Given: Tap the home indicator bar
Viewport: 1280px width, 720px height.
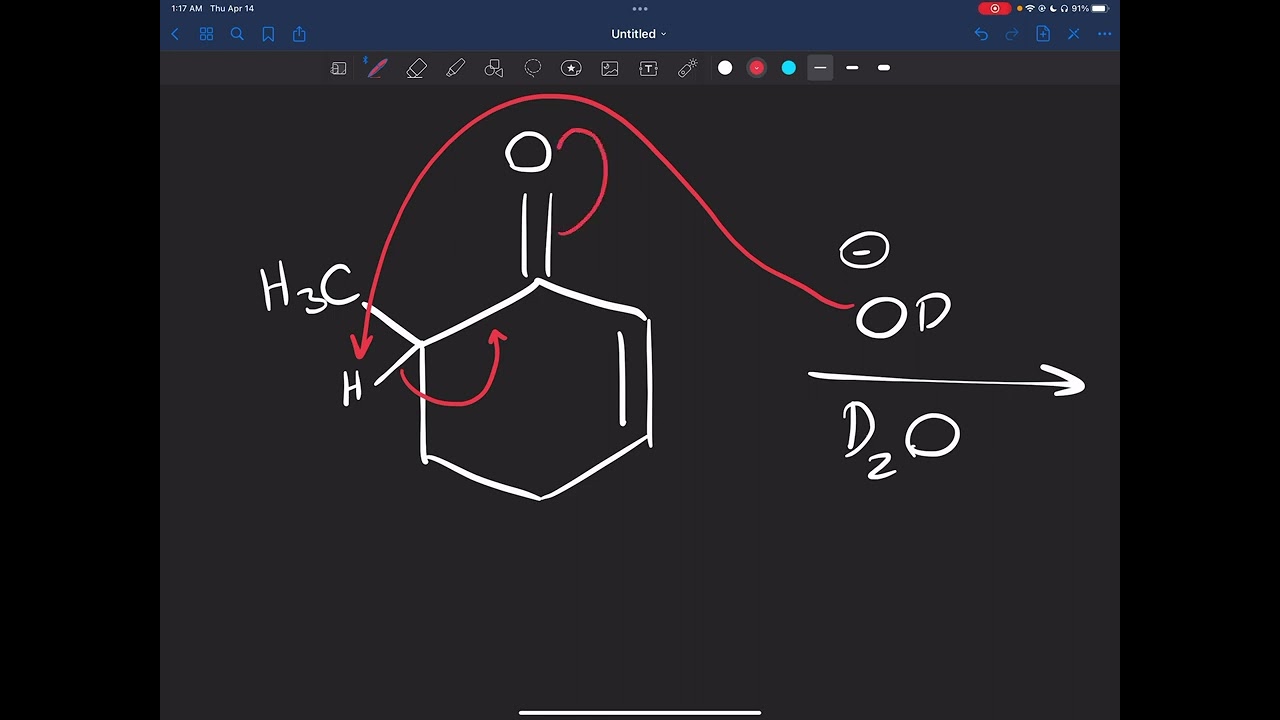Looking at the screenshot, I should pos(640,713).
